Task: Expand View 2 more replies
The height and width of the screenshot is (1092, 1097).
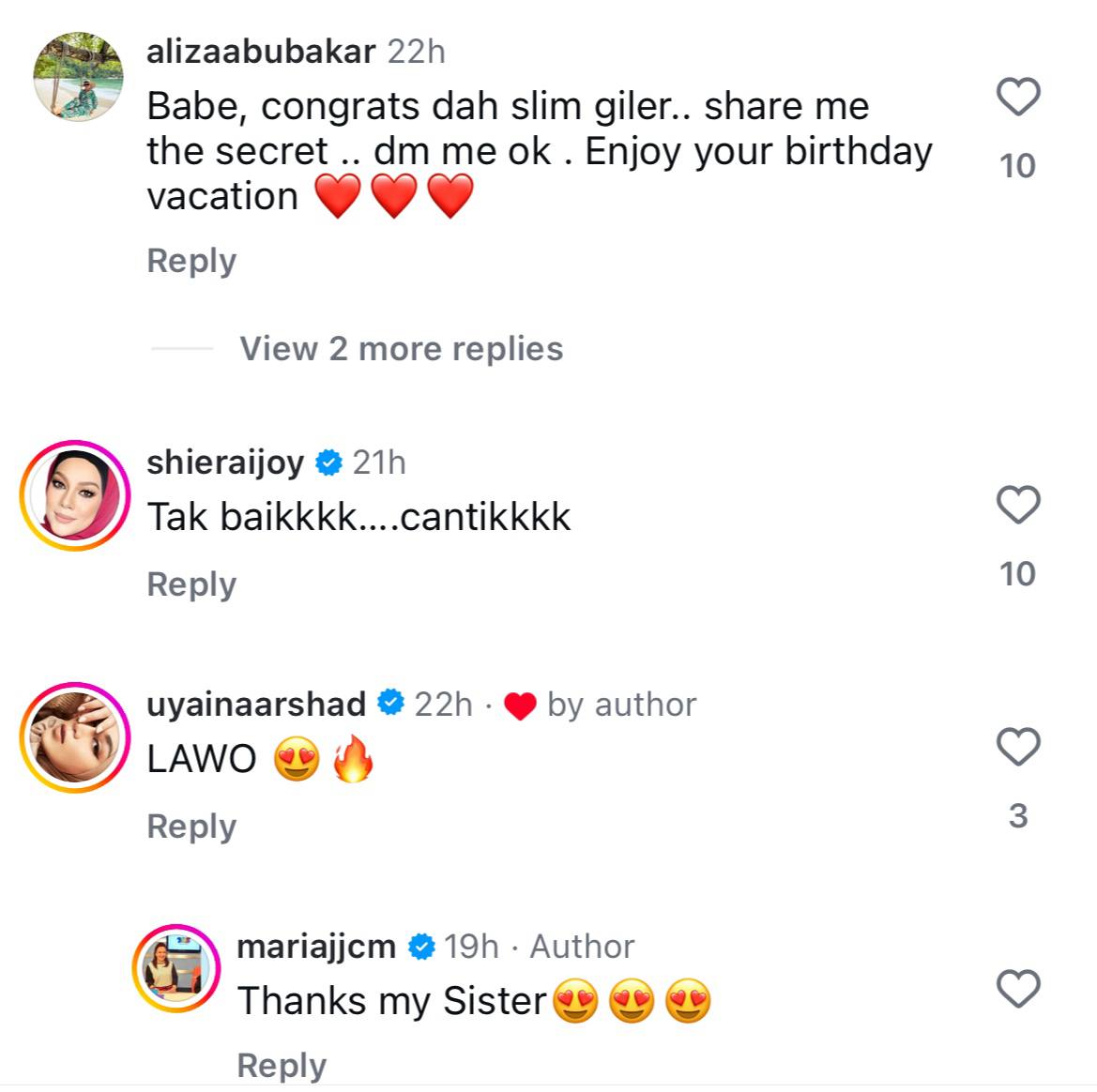Action: point(401,349)
